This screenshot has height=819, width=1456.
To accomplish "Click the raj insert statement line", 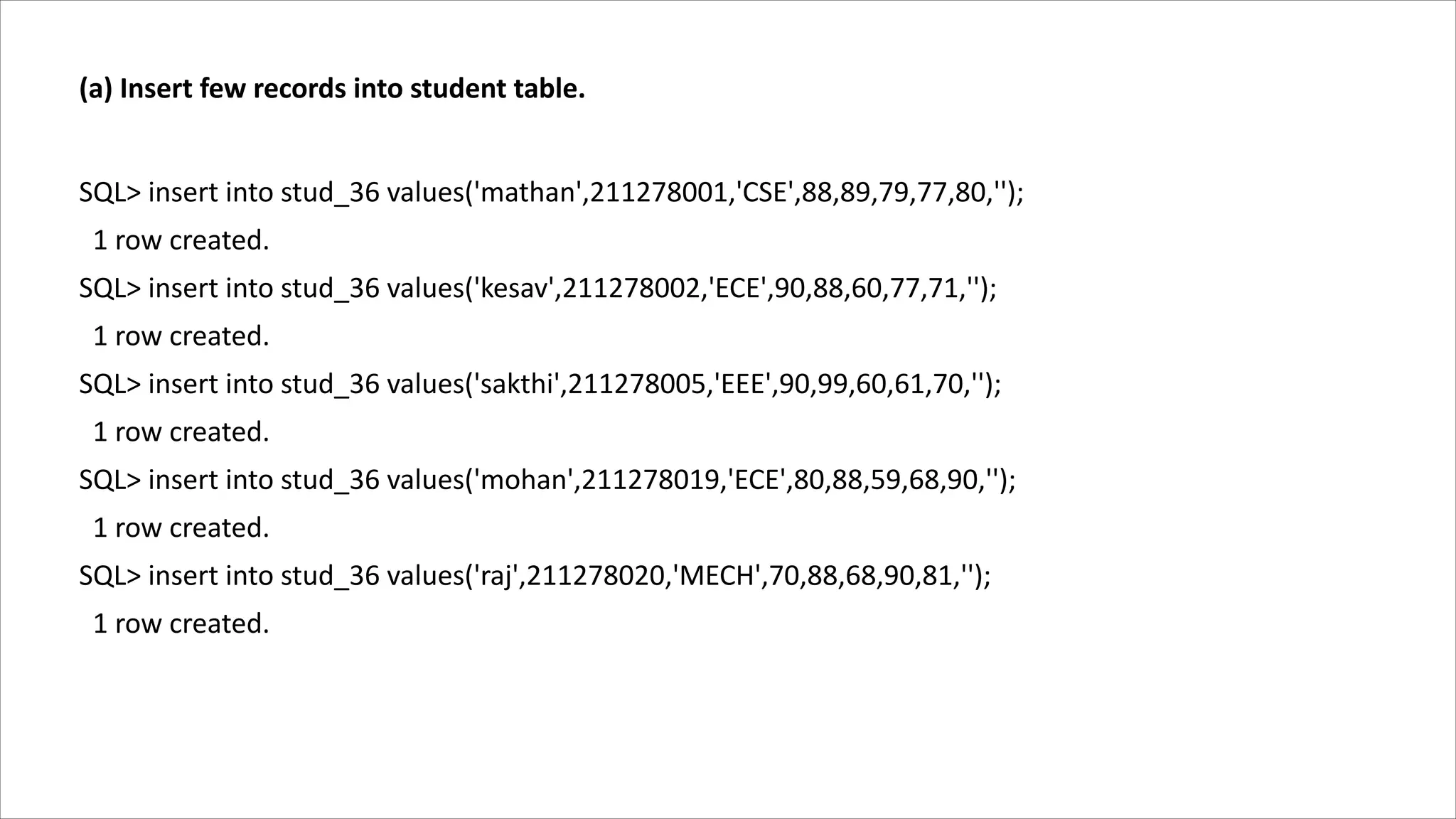I will click(535, 576).
